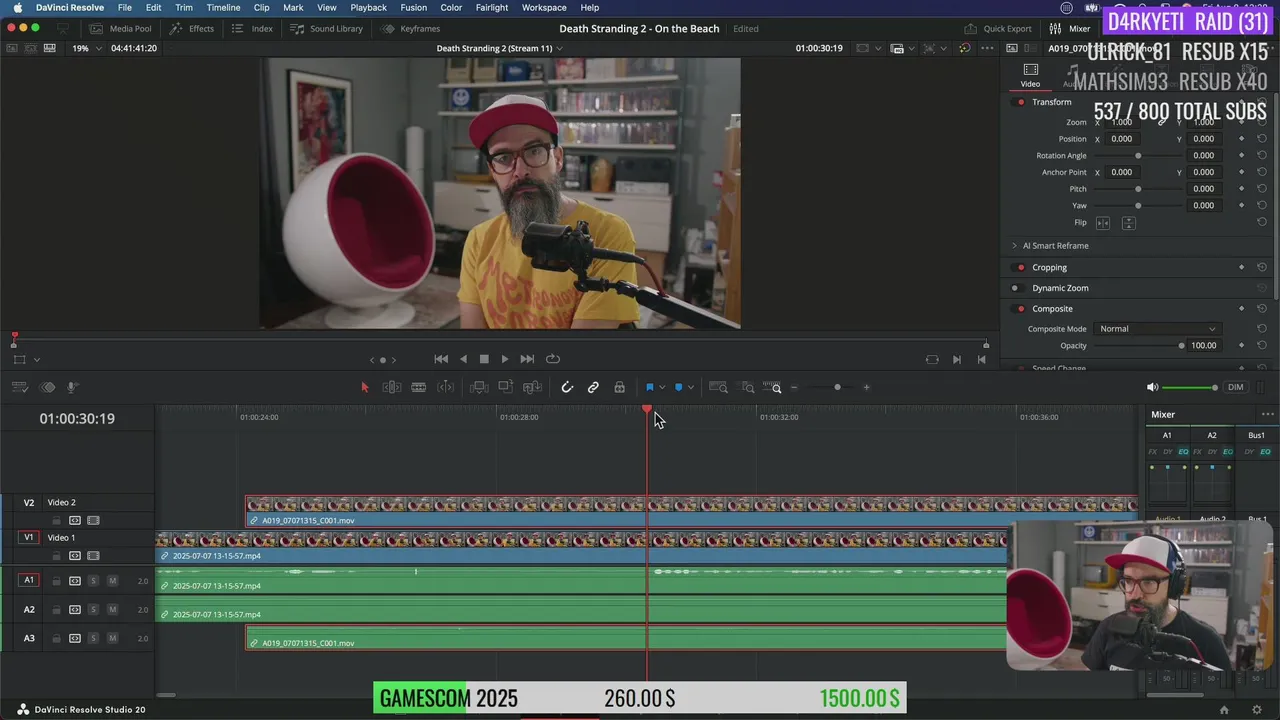Open timeline name dropdown Death Stranding 2
The width and height of the screenshot is (1280, 720).
click(x=499, y=48)
